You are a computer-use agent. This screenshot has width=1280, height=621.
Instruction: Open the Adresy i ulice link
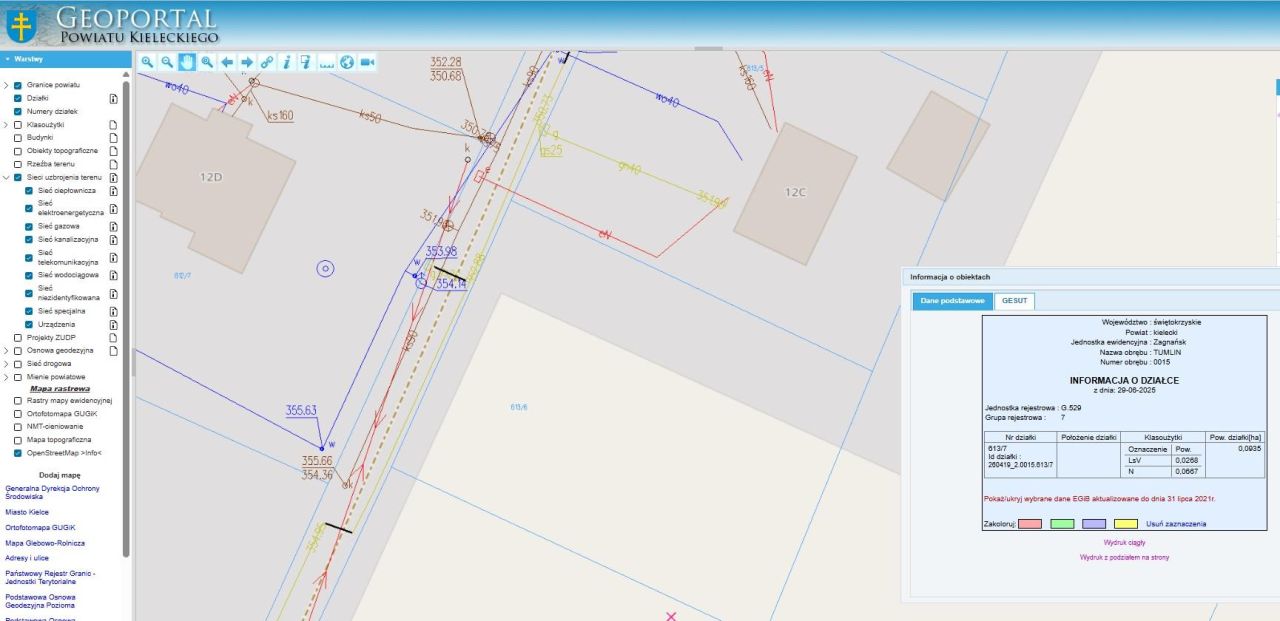27,558
